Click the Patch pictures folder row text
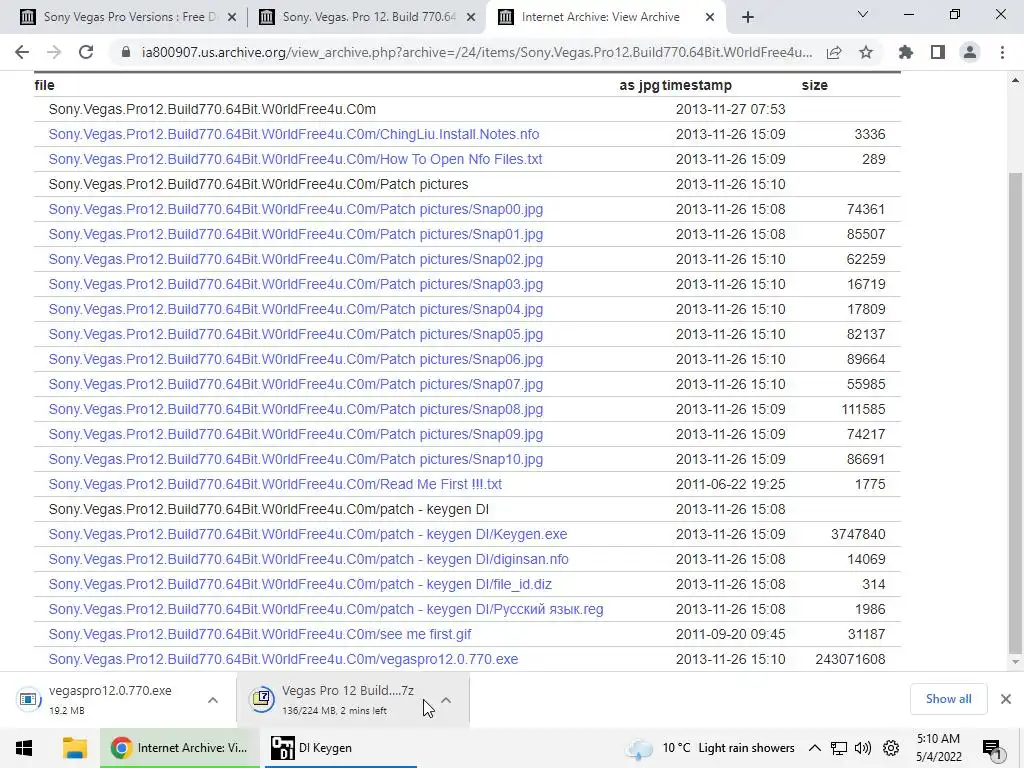Image resolution: width=1024 pixels, height=768 pixels. pyautogui.click(x=258, y=184)
